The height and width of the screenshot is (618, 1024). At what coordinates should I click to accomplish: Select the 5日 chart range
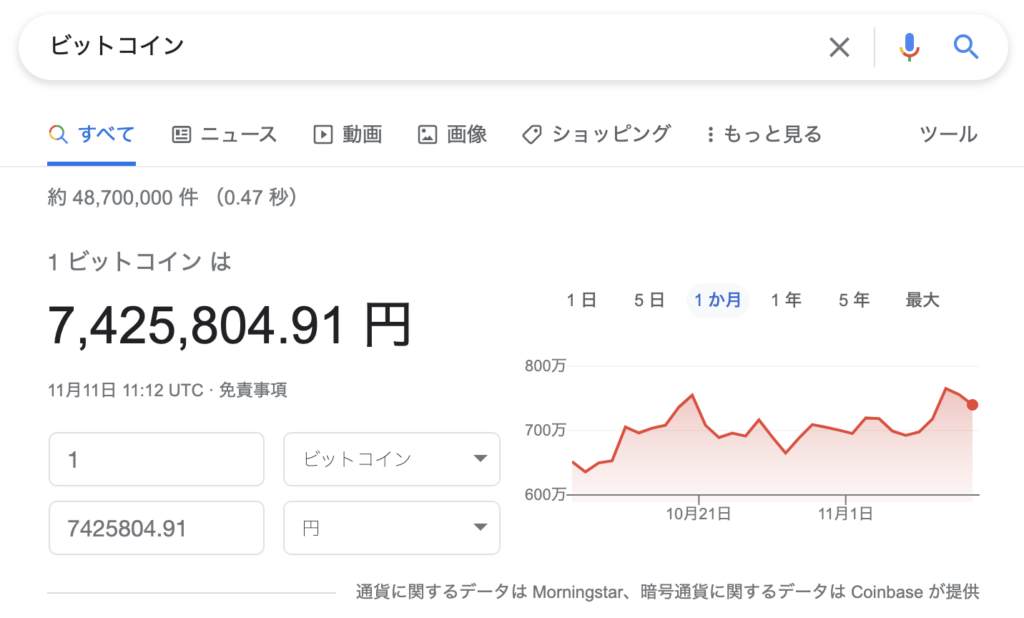pos(649,300)
